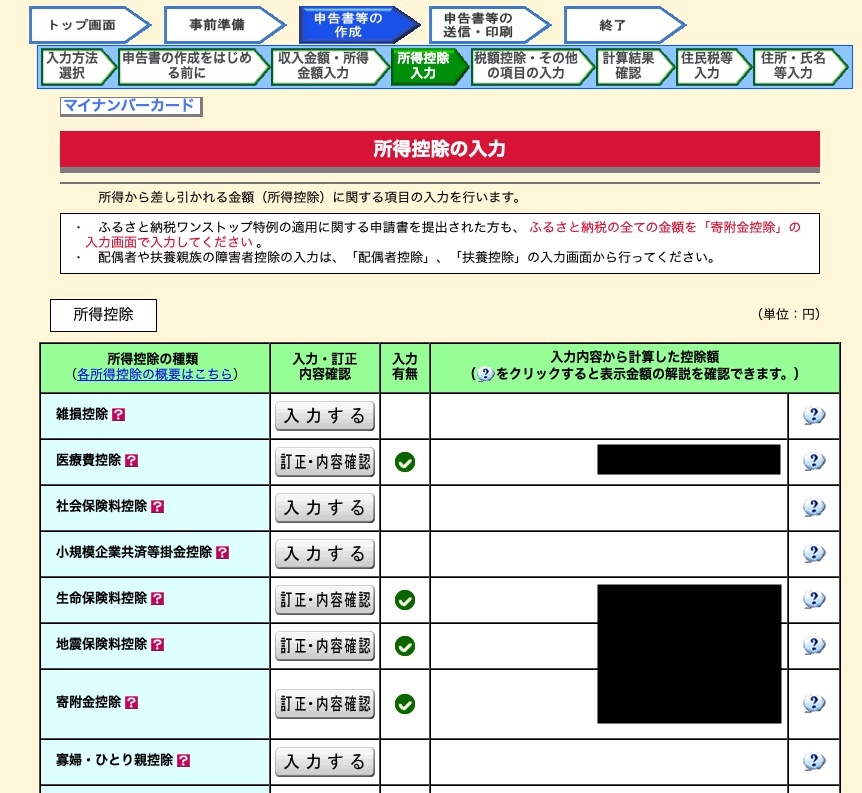The width and height of the screenshot is (862, 793).
Task: Click green checkmark in 医療費控除 row
Action: tap(405, 462)
